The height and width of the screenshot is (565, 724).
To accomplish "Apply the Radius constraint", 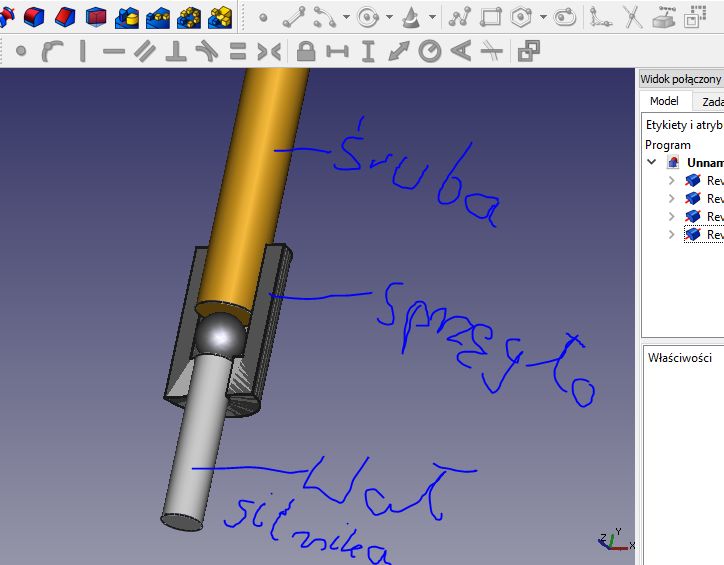I will [430, 51].
